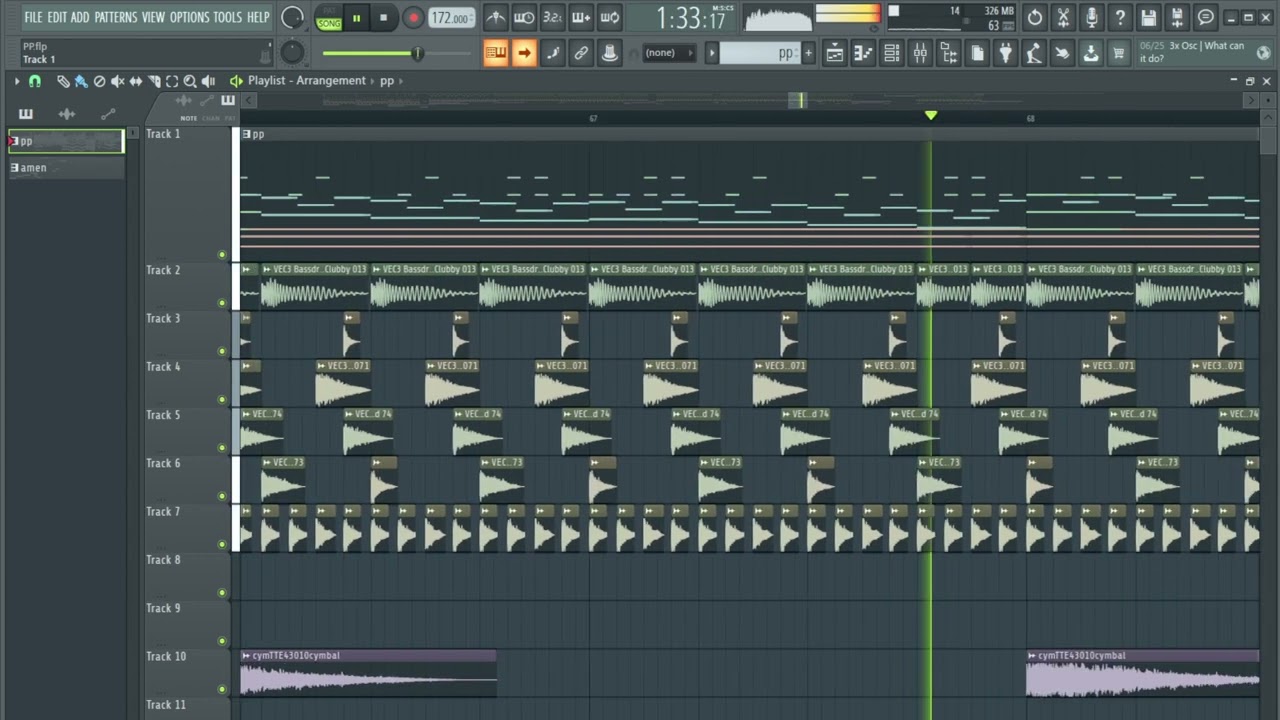1280x720 pixels.
Task: Click the content library download icon
Action: [x=1091, y=53]
